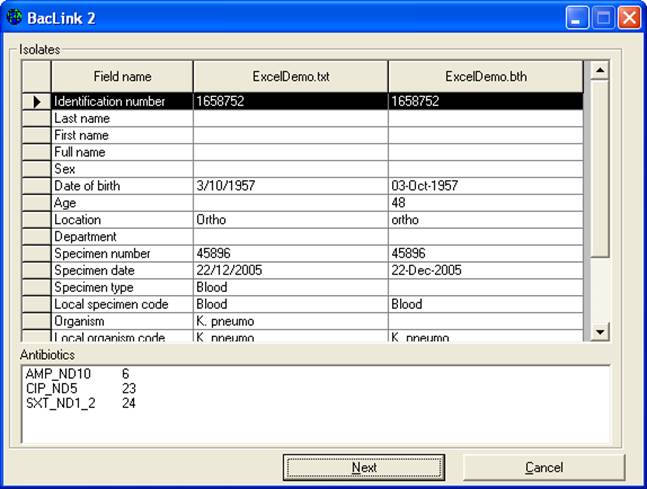
Task: Select the Date of birth field name
Action: click(x=122, y=186)
